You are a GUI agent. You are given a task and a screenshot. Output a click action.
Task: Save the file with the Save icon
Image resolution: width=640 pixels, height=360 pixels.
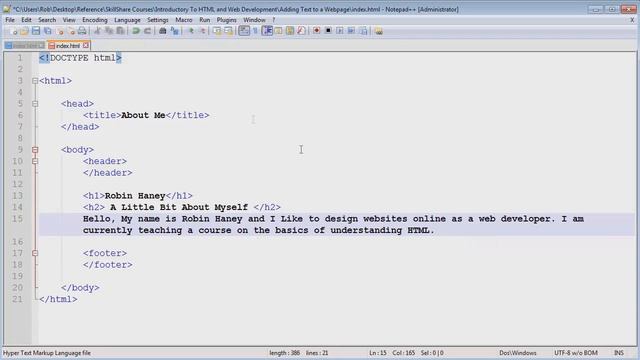click(36, 31)
